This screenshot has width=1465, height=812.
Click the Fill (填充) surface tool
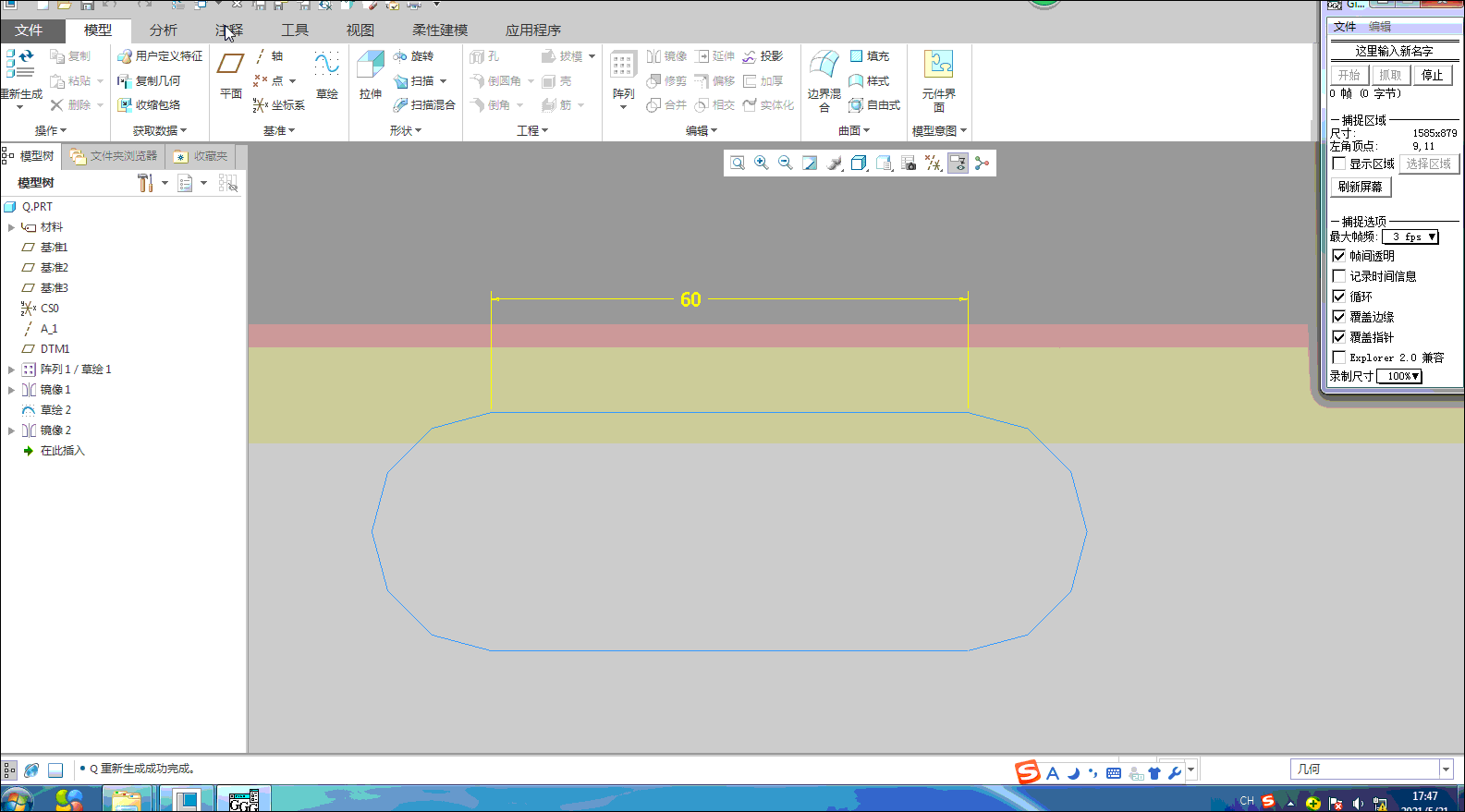click(869, 56)
